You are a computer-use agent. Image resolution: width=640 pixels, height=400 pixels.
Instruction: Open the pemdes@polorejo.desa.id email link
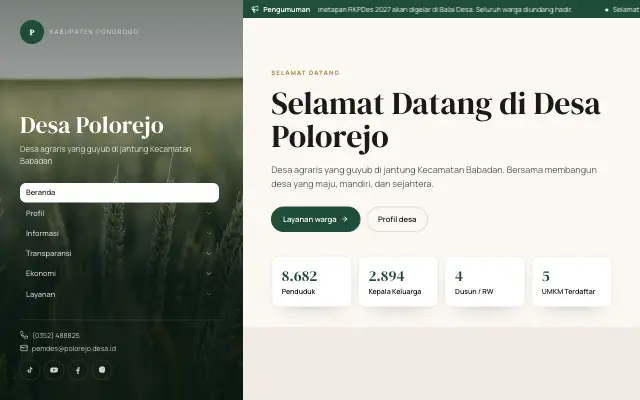[x=74, y=349]
